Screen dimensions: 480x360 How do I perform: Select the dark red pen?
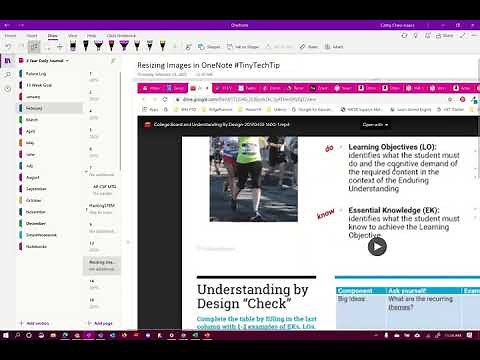point(111,46)
